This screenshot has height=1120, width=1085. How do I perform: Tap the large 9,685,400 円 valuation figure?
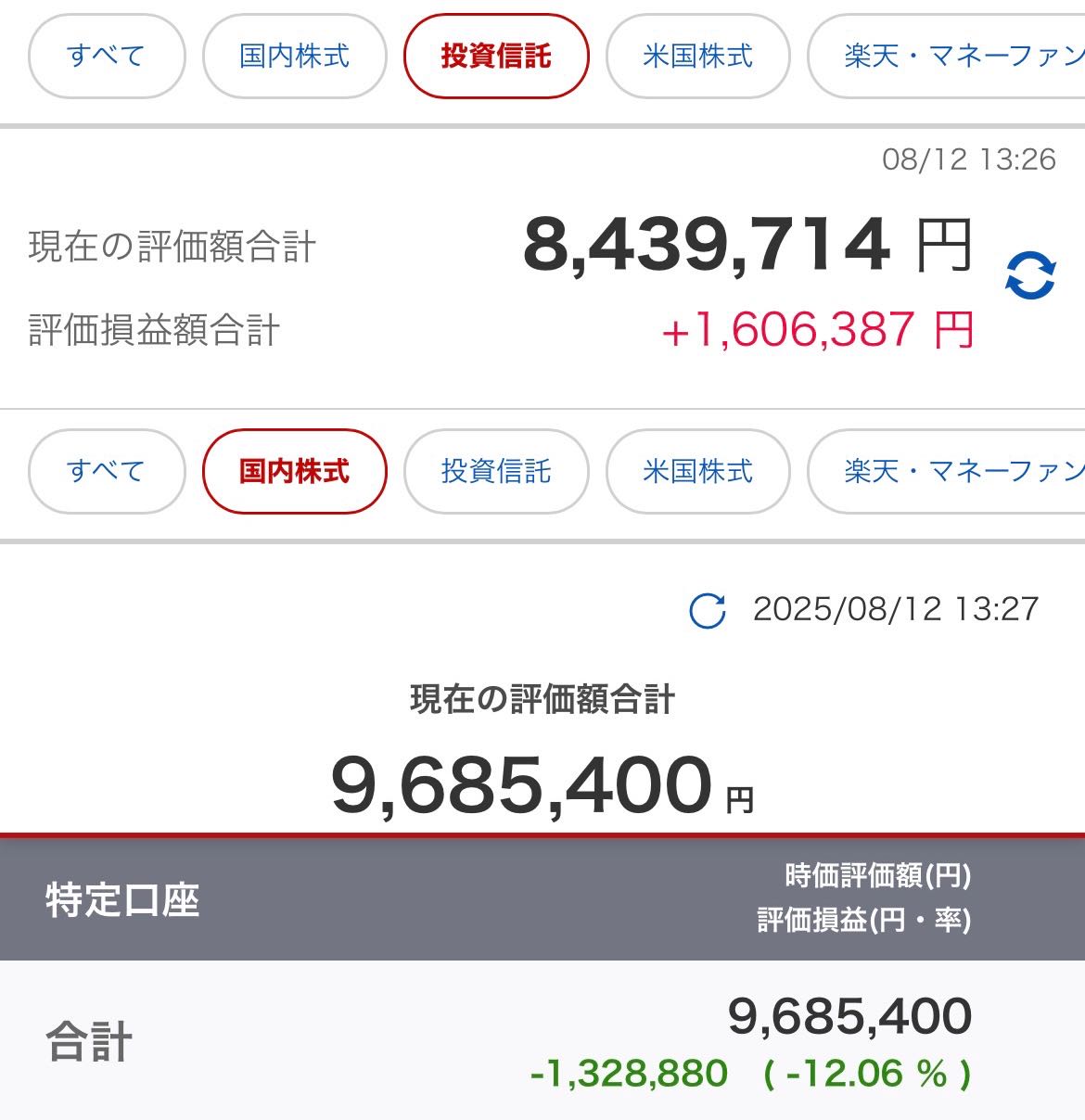[x=541, y=785]
